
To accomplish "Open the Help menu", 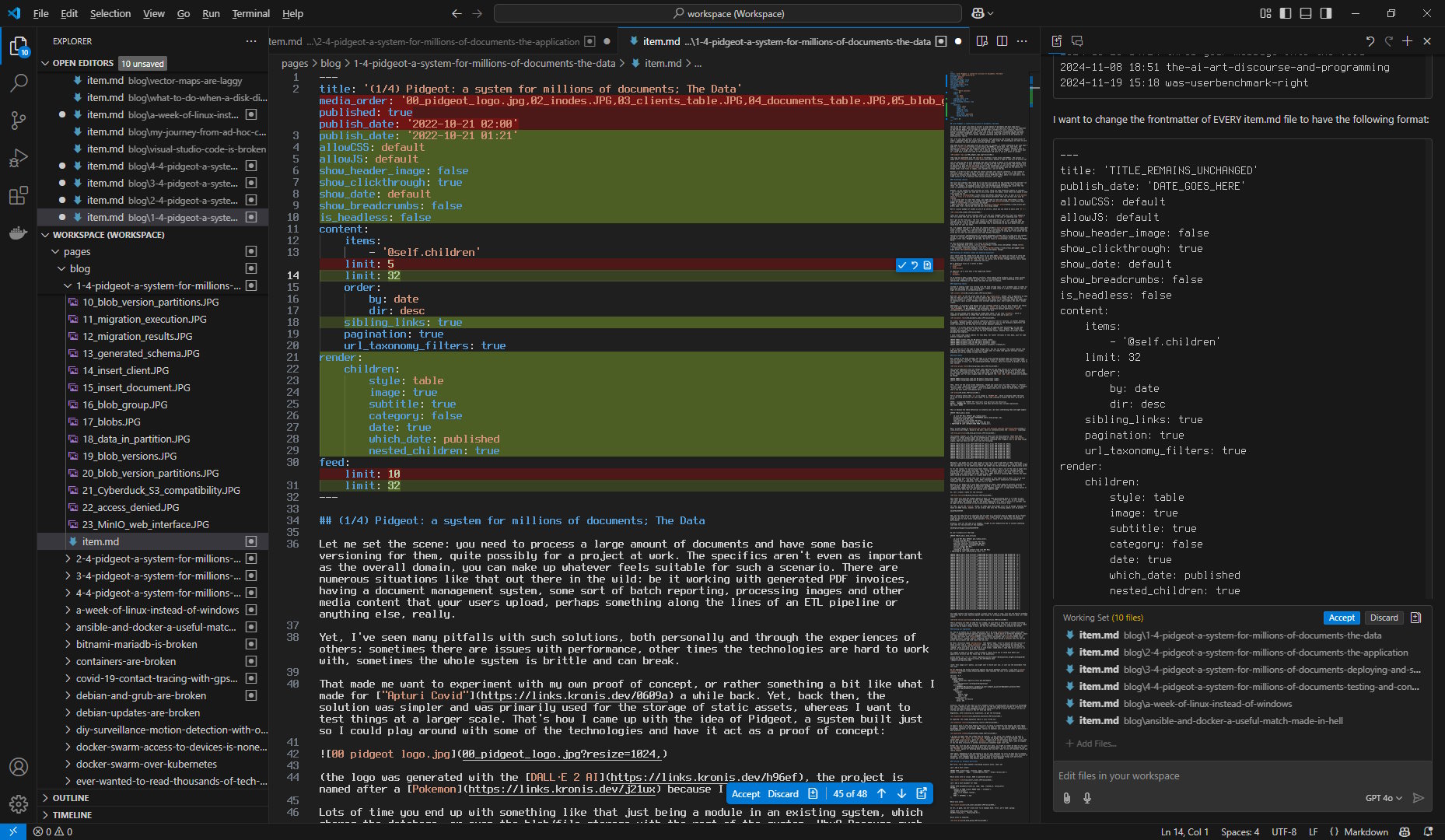I will pos(292,13).
